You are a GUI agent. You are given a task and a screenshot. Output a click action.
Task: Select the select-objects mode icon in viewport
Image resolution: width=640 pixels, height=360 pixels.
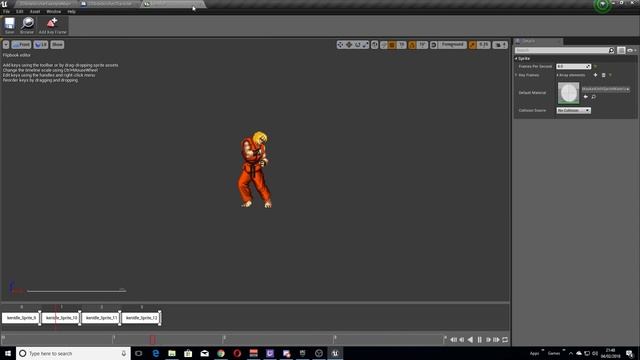pyautogui.click(x=340, y=44)
